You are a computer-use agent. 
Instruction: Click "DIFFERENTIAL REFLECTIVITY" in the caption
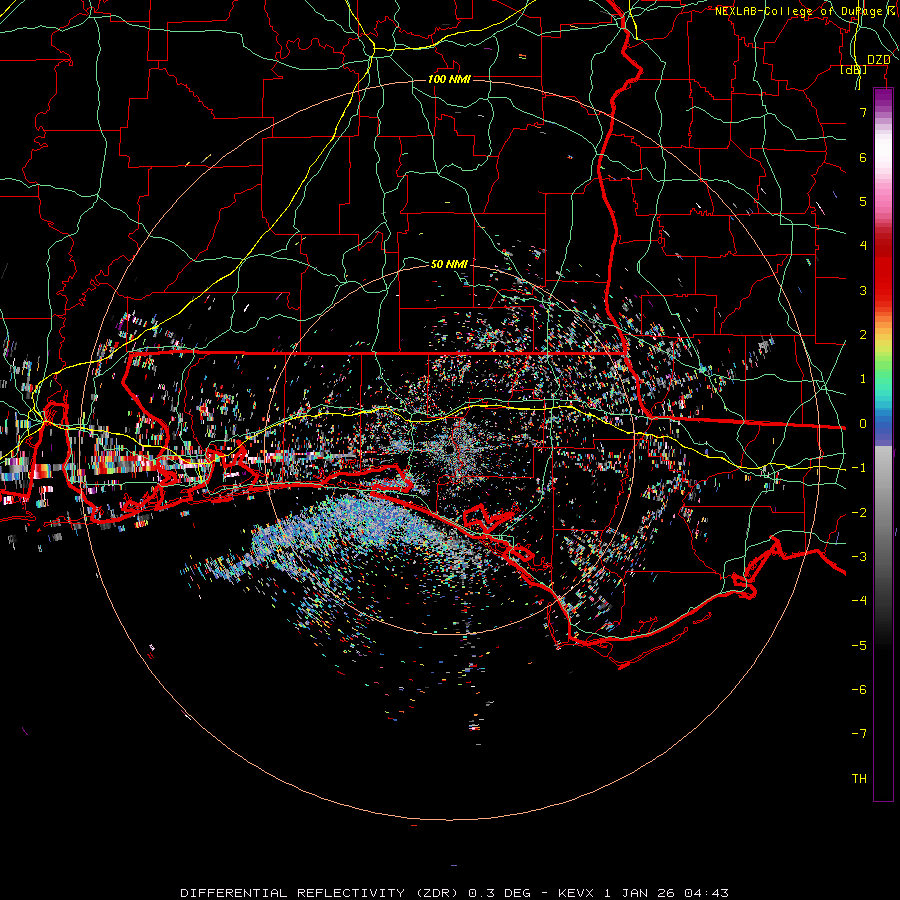293,893
